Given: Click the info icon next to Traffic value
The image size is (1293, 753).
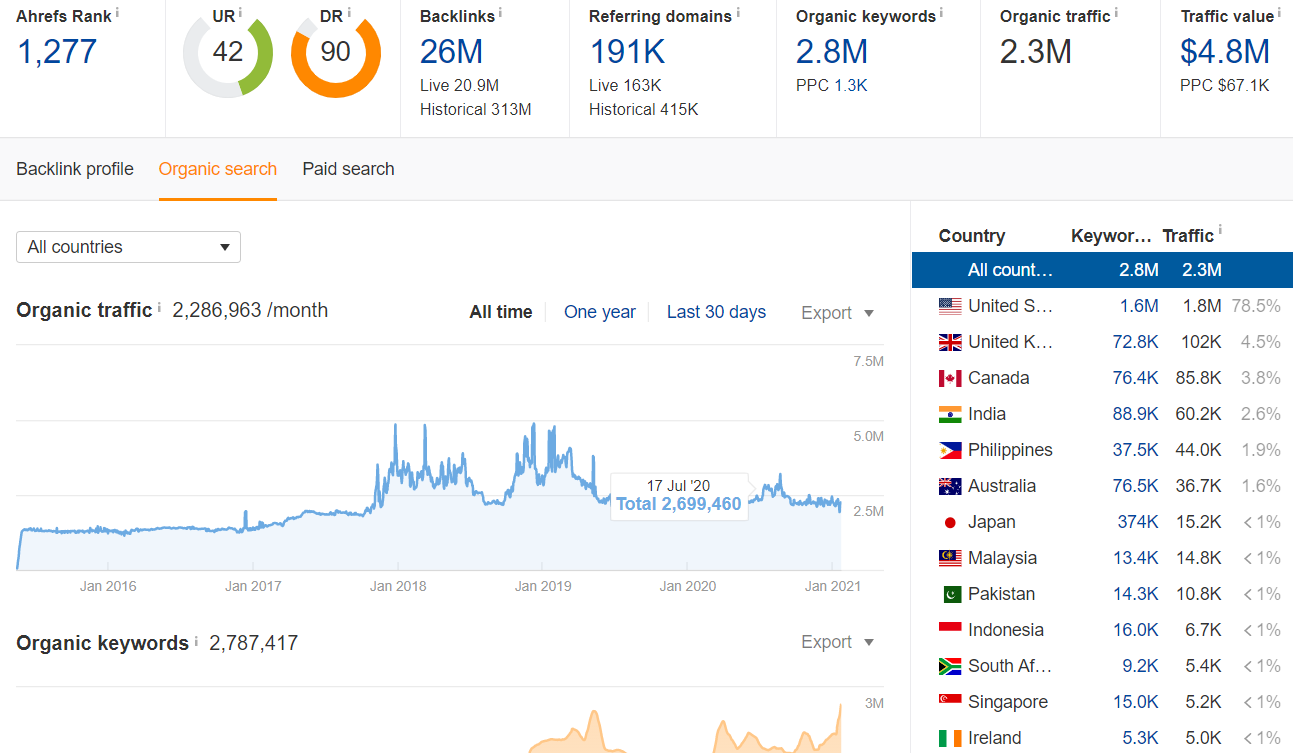Looking at the screenshot, I should pyautogui.click(x=1279, y=13).
